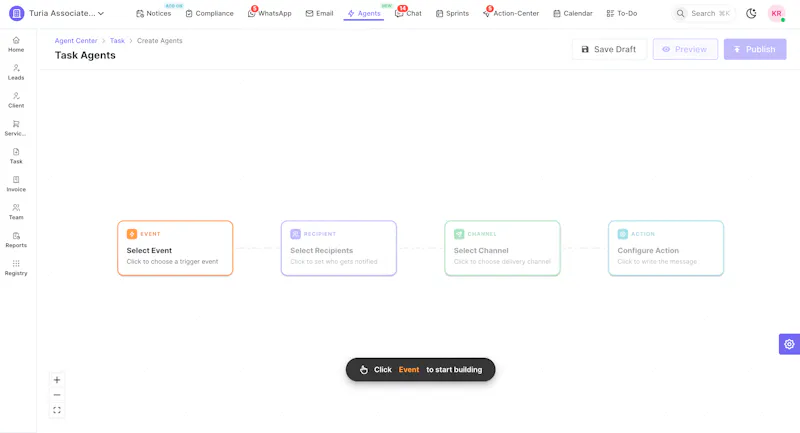Open Reports in the sidebar
Screen dimensions: 800x433
(x=16, y=240)
